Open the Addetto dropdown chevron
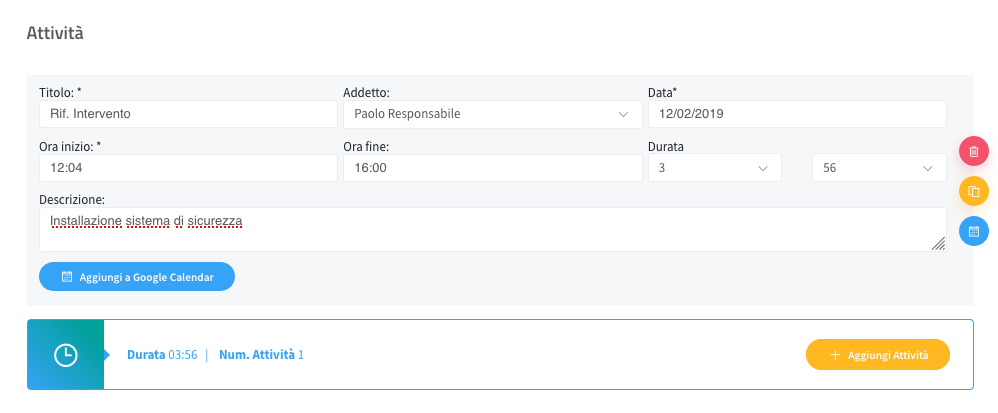Image resolution: width=998 pixels, height=413 pixels. coord(623,115)
